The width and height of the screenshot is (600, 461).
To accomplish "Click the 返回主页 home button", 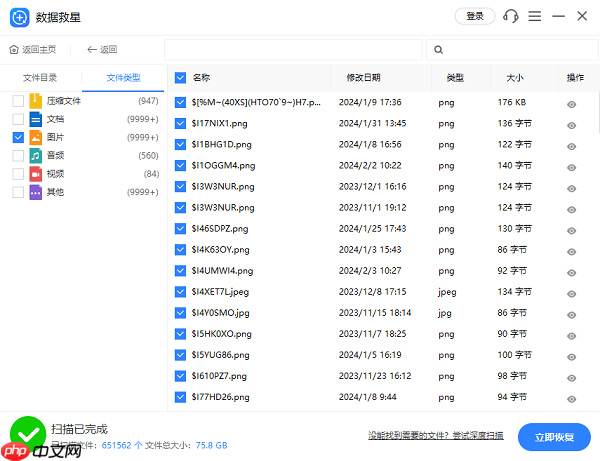I will pyautogui.click(x=33, y=49).
